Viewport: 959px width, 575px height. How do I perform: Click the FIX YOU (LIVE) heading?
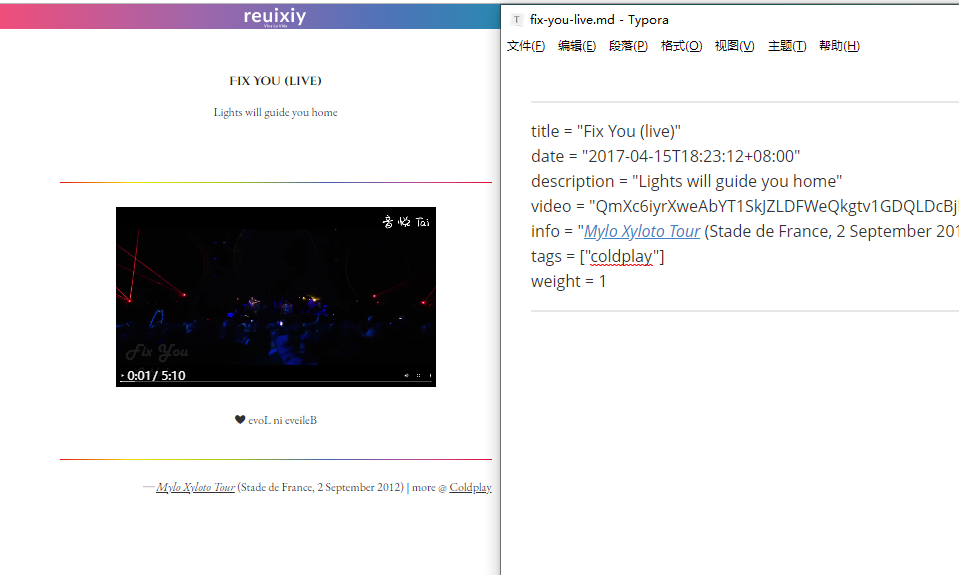click(275, 81)
